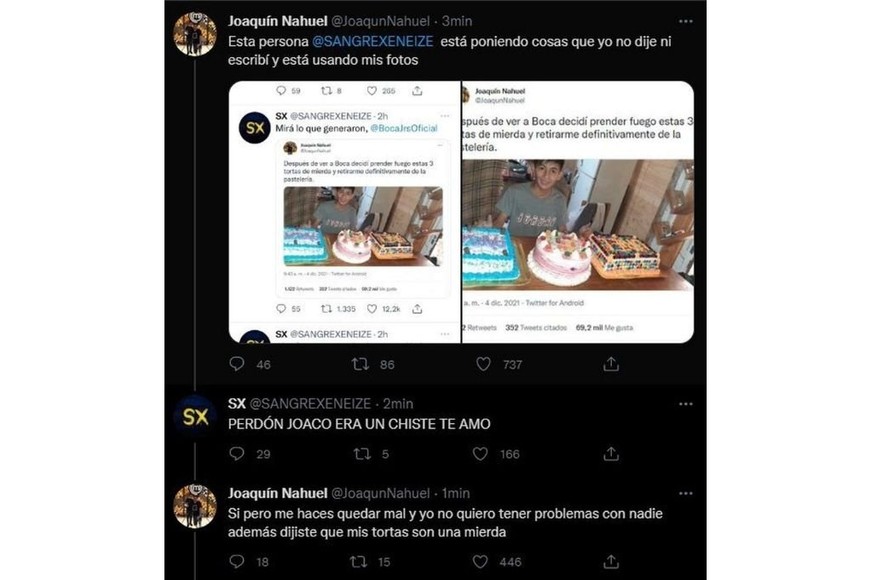Viewport: 870px width, 580px height.
Task: Reply to Joaquín's last tweet with 18 replies
Action: click(x=237, y=562)
